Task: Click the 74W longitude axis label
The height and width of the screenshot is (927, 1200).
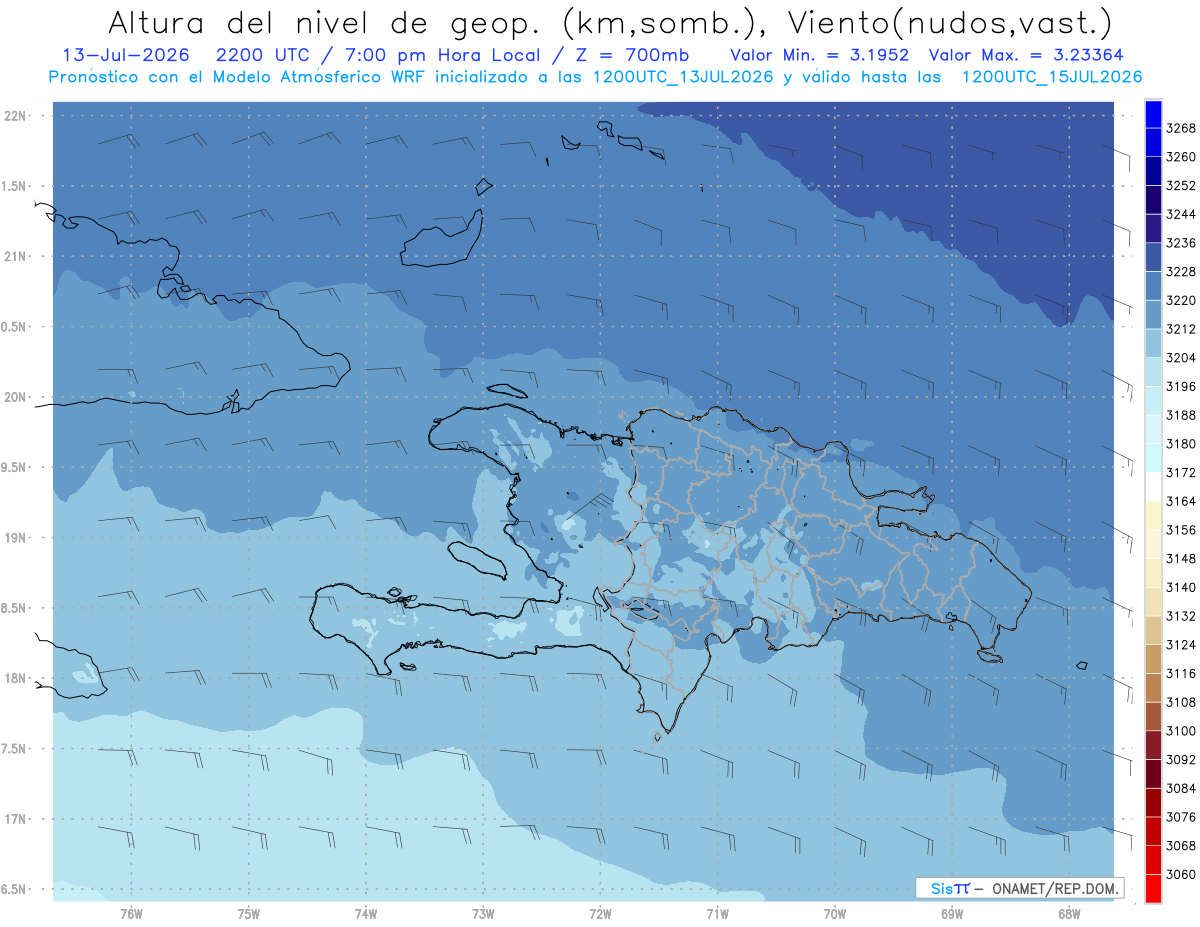Action: tap(366, 913)
